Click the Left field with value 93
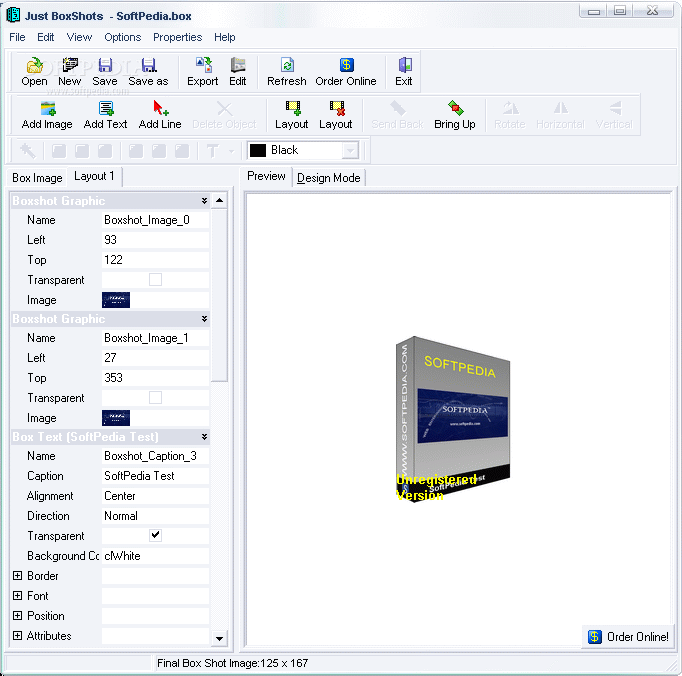 155,240
